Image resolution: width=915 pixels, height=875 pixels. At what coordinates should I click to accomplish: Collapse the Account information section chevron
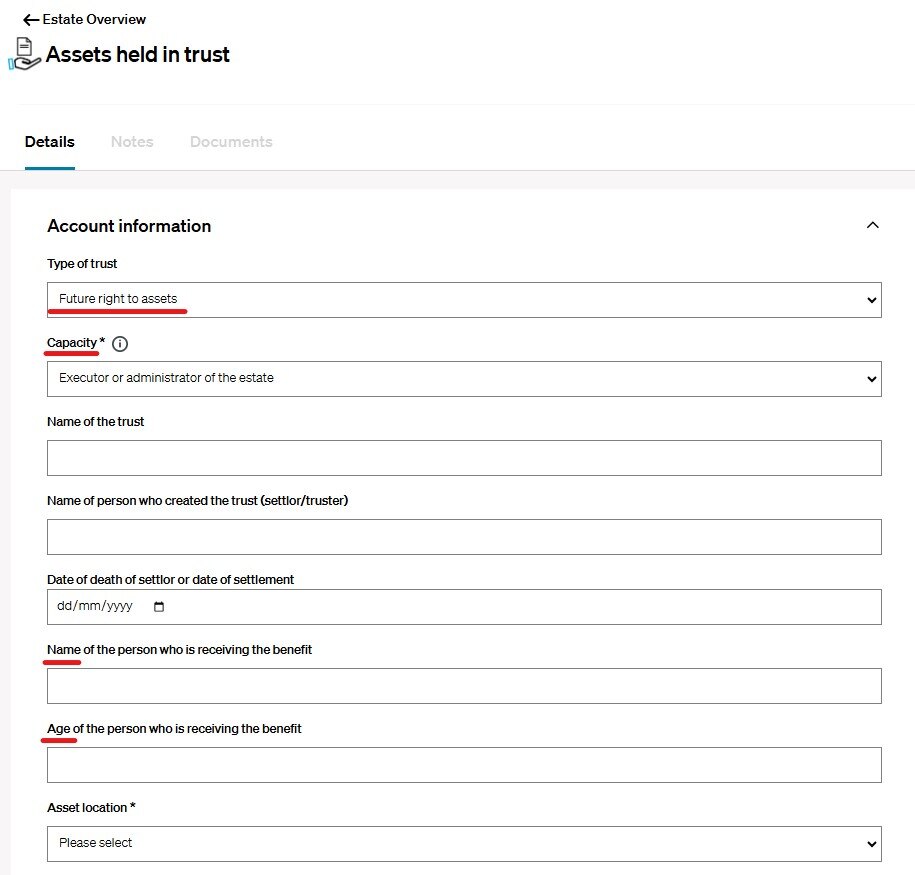tap(872, 226)
